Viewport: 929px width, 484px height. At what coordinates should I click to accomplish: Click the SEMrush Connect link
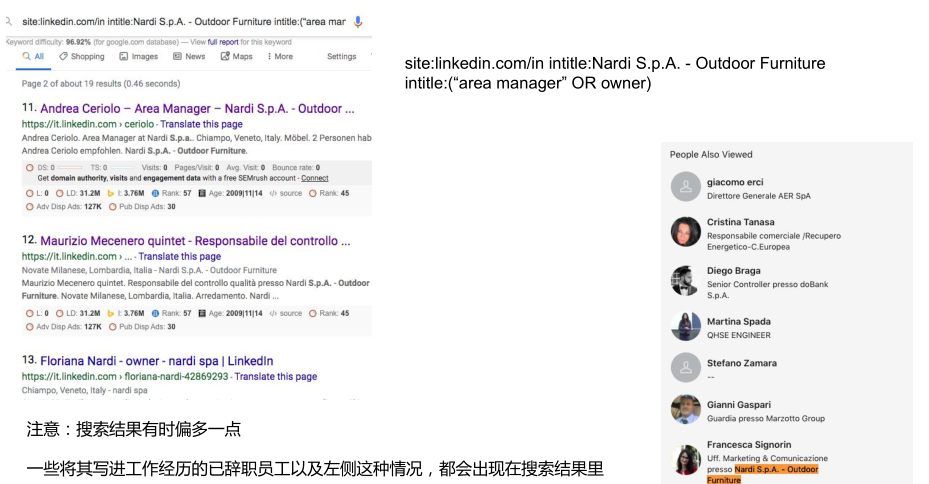tap(315, 178)
